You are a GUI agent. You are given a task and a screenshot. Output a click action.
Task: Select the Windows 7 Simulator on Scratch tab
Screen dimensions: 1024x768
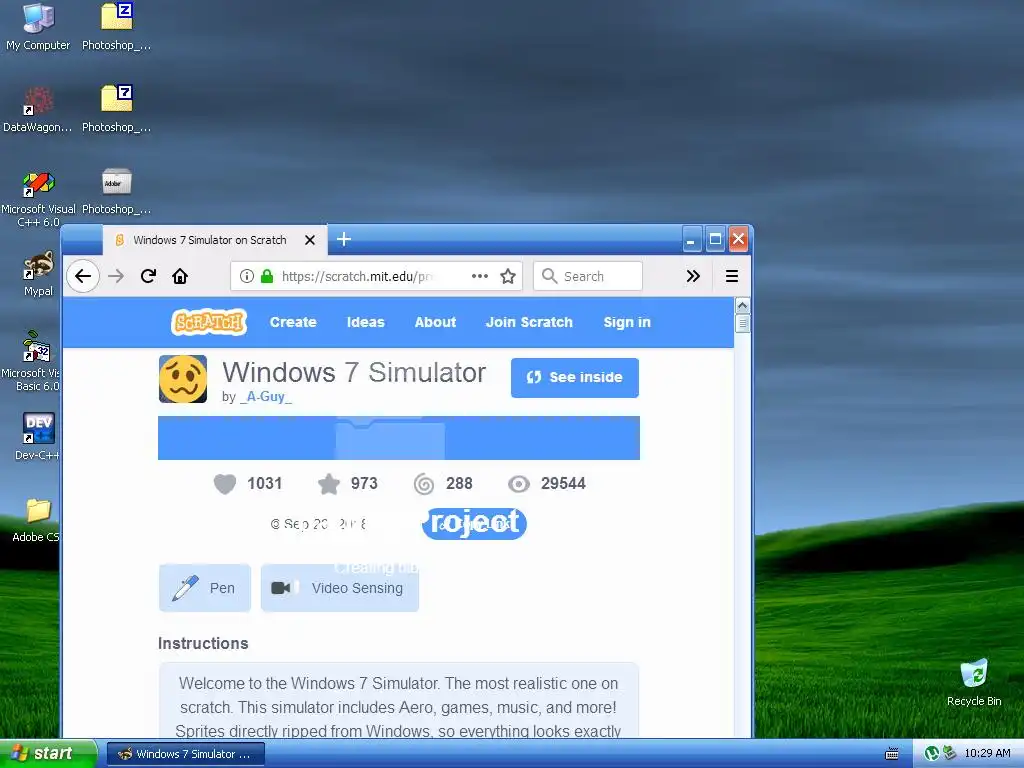(x=210, y=240)
